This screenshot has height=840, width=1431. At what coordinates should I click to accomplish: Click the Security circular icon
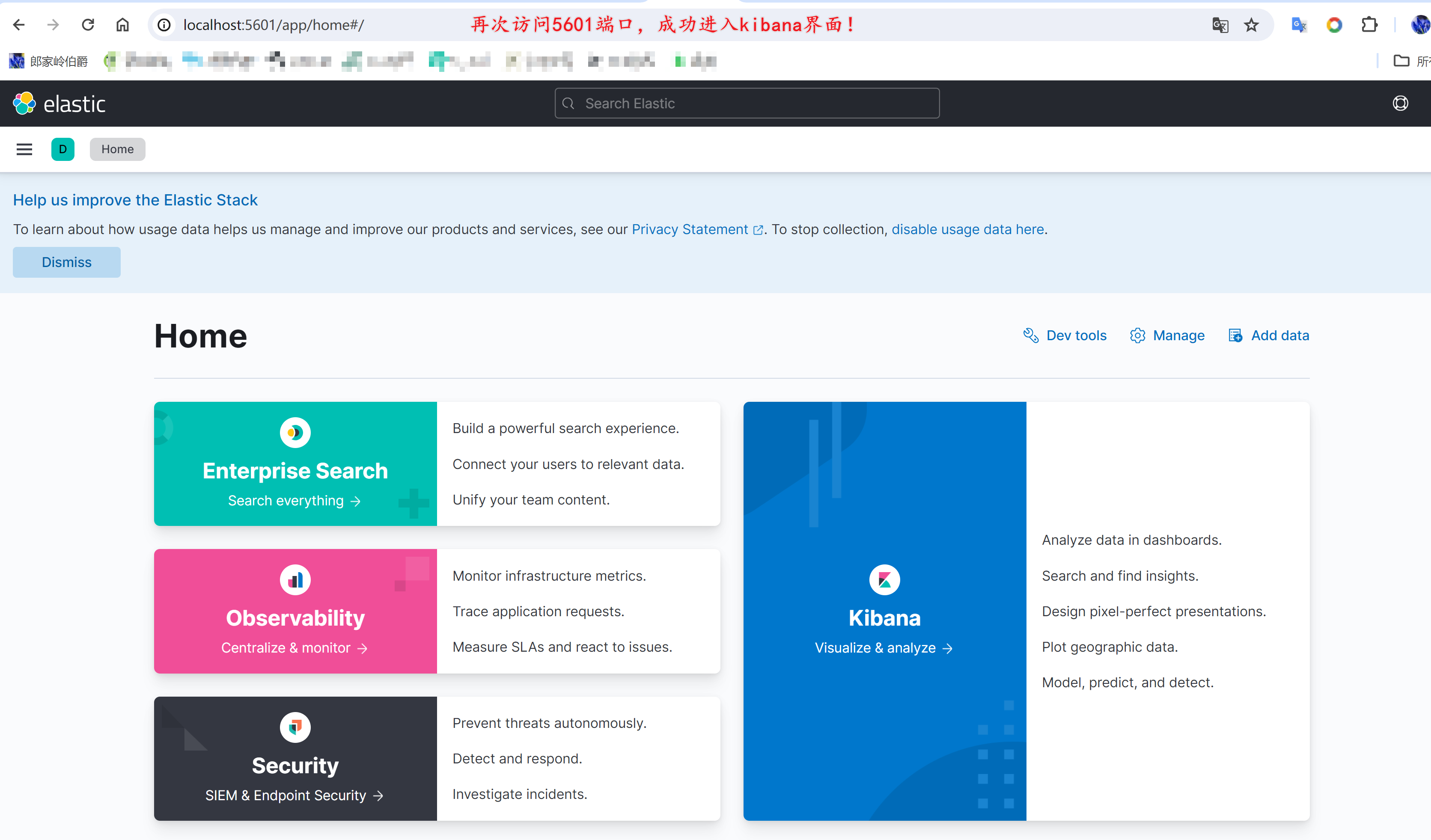click(295, 727)
